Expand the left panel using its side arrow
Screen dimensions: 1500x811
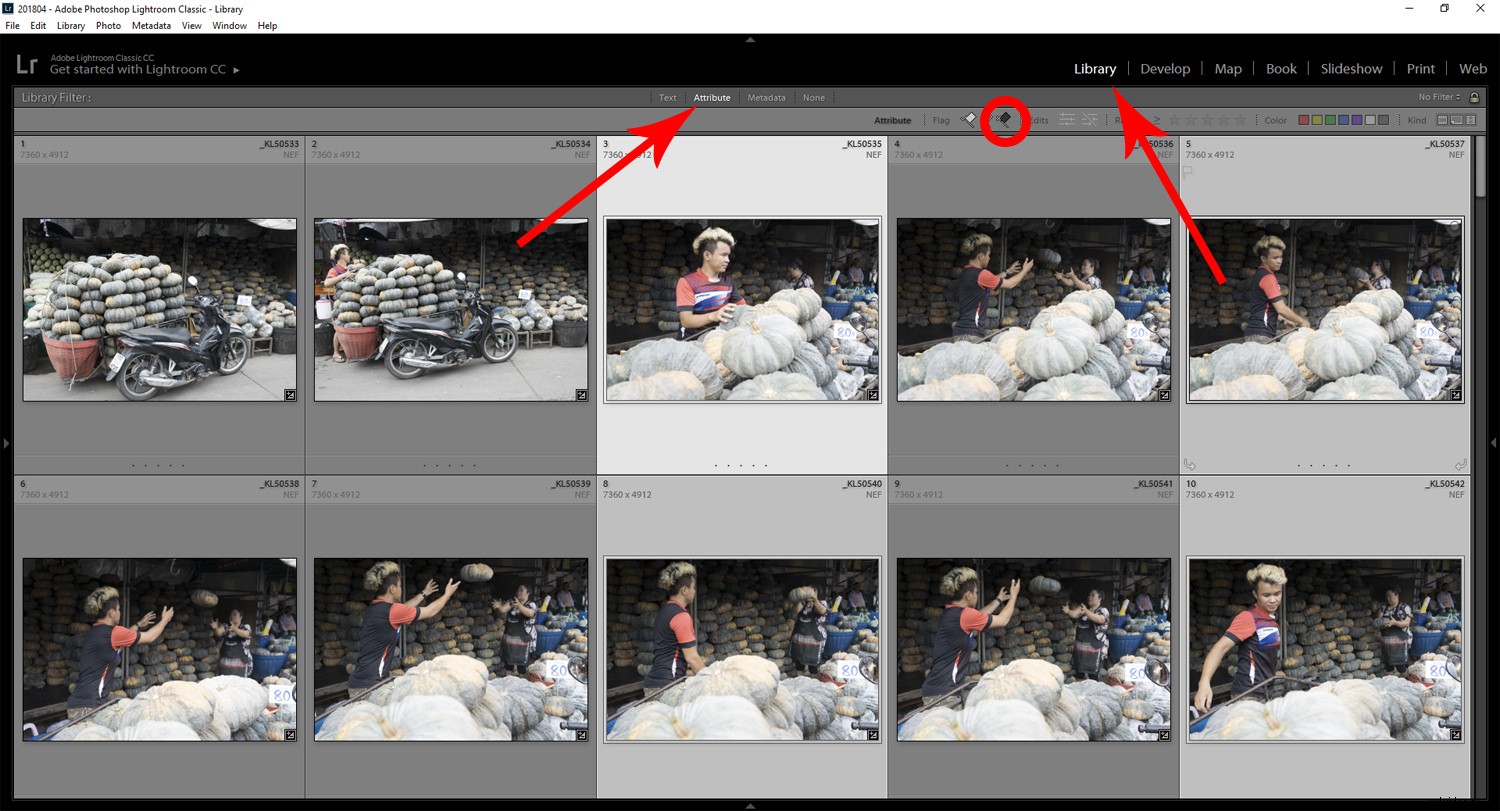pyautogui.click(x=5, y=443)
